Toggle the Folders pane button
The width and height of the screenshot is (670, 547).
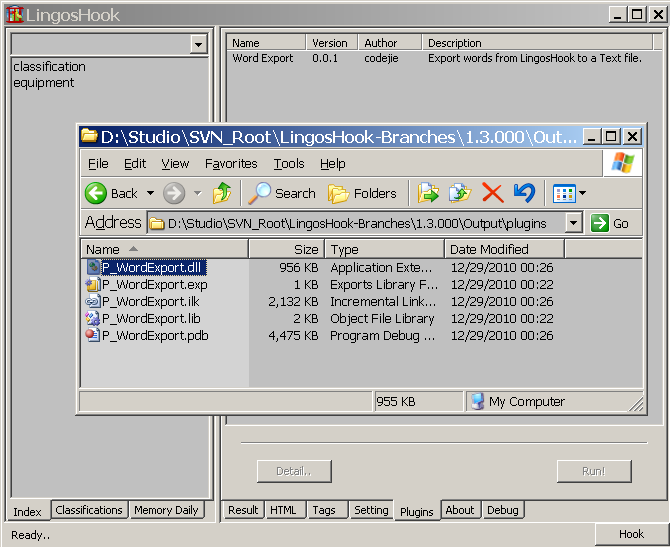click(x=362, y=194)
